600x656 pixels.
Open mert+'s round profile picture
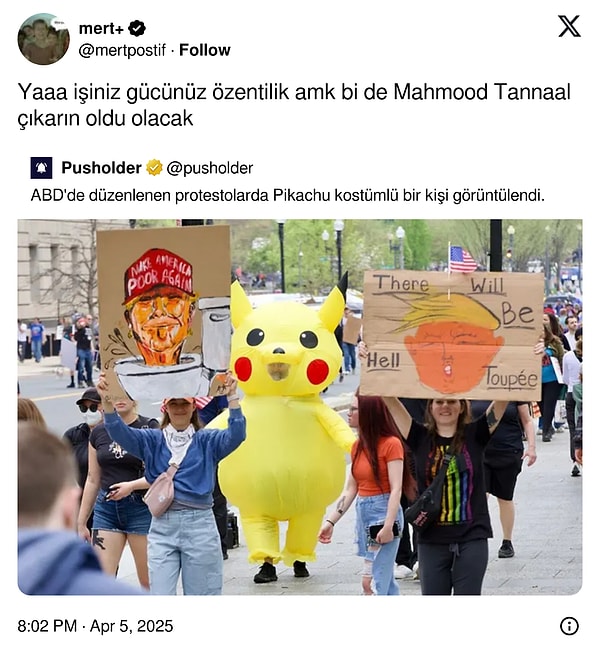[44, 39]
